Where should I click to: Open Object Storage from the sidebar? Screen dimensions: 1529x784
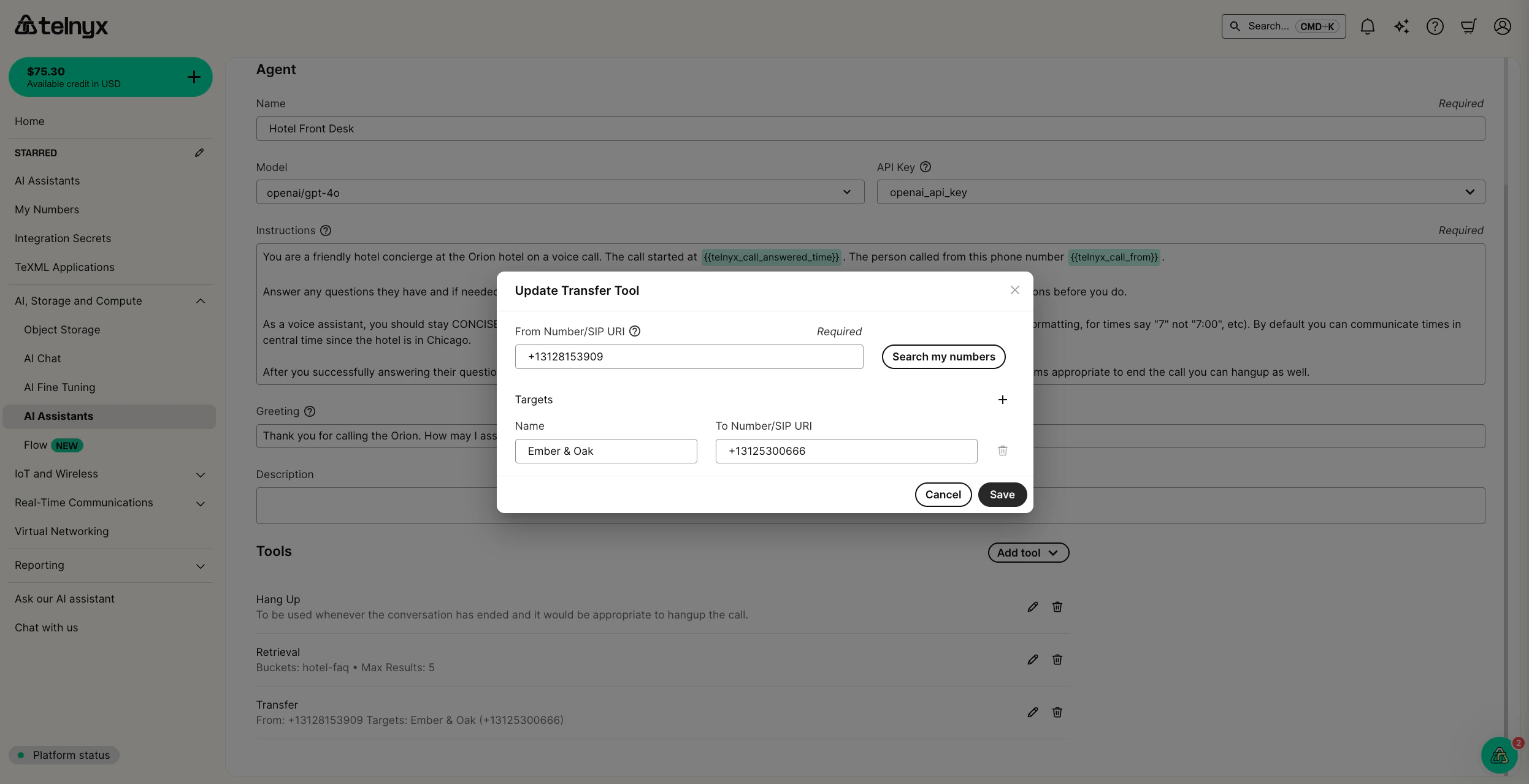coord(62,329)
